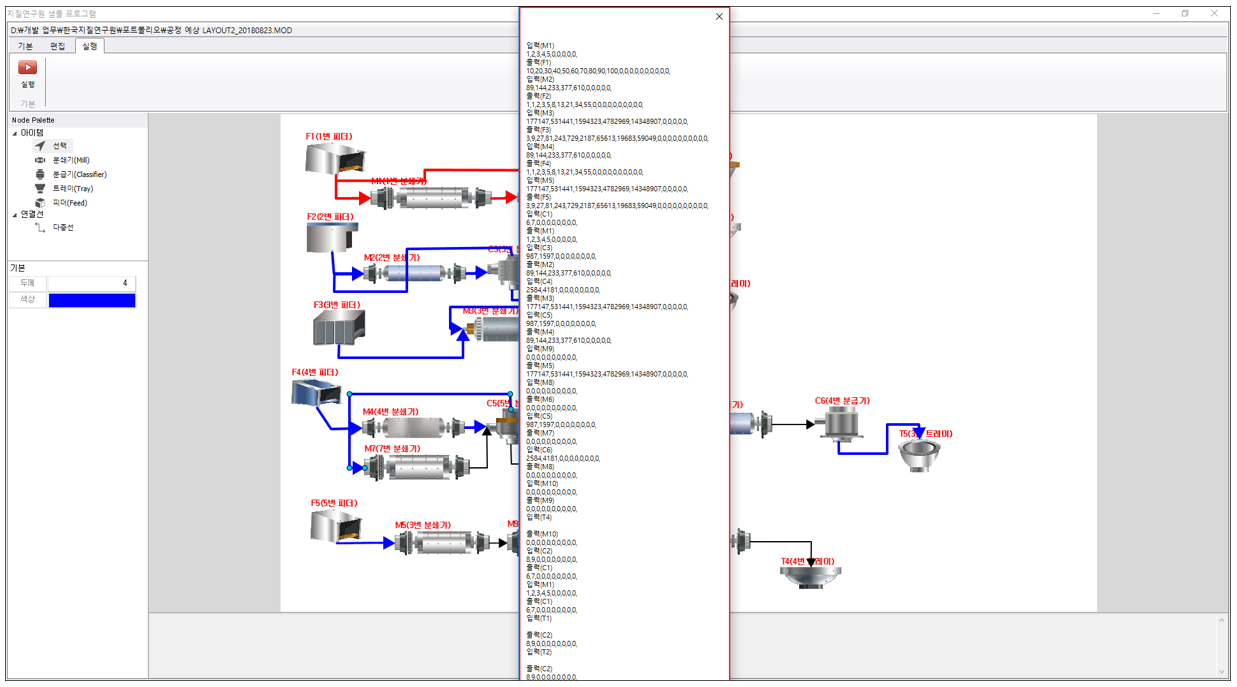Open the blue 색상 color swatch

(x=91, y=300)
